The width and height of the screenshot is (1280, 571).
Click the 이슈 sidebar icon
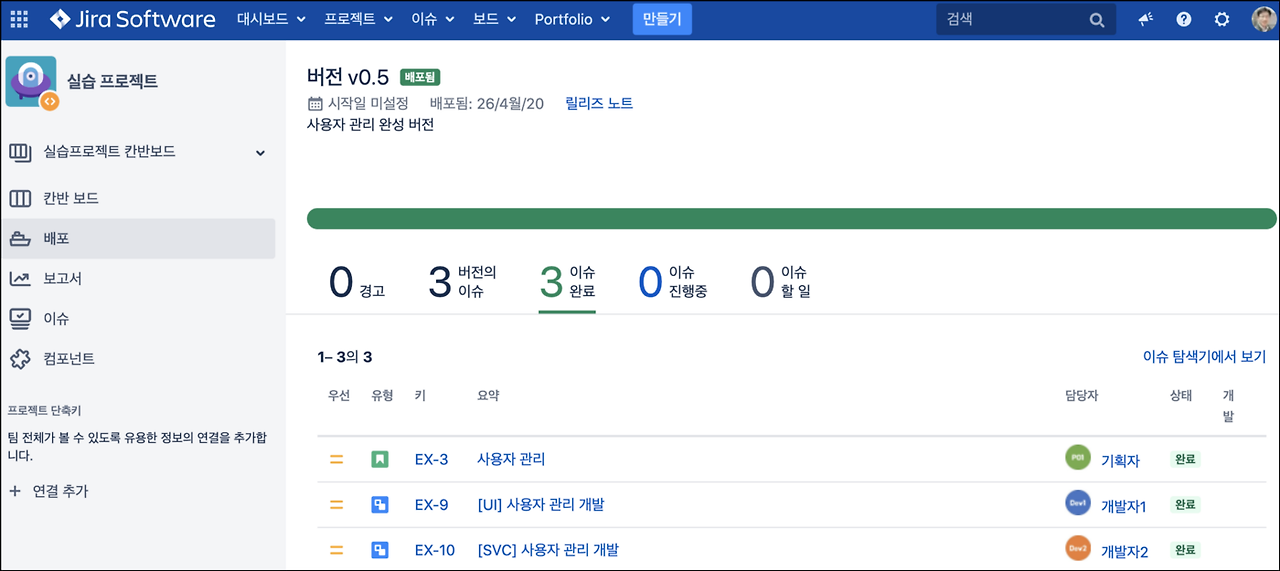(20, 318)
